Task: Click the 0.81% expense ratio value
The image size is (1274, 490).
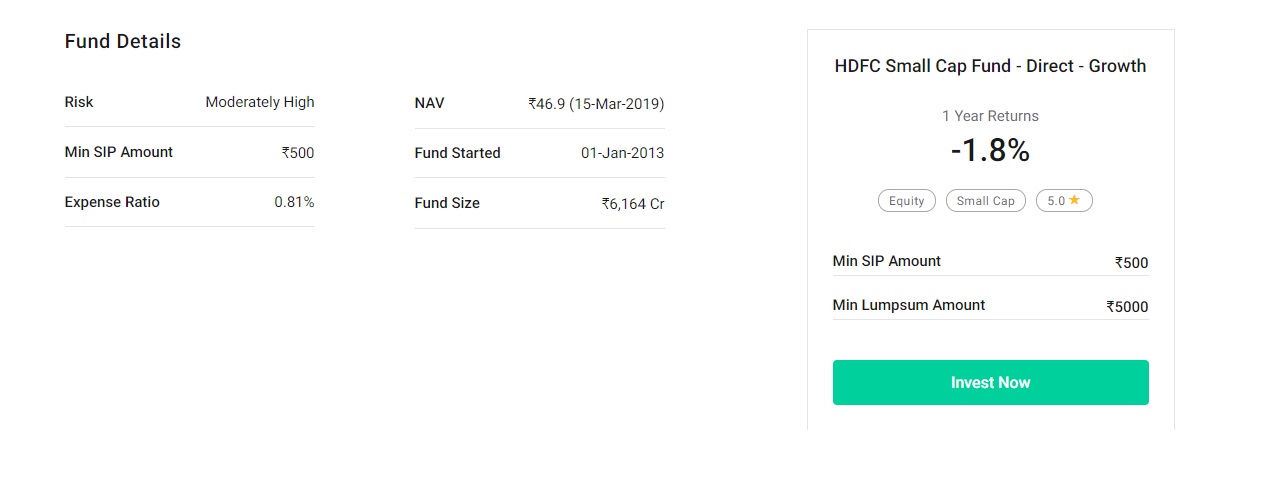Action: (294, 202)
